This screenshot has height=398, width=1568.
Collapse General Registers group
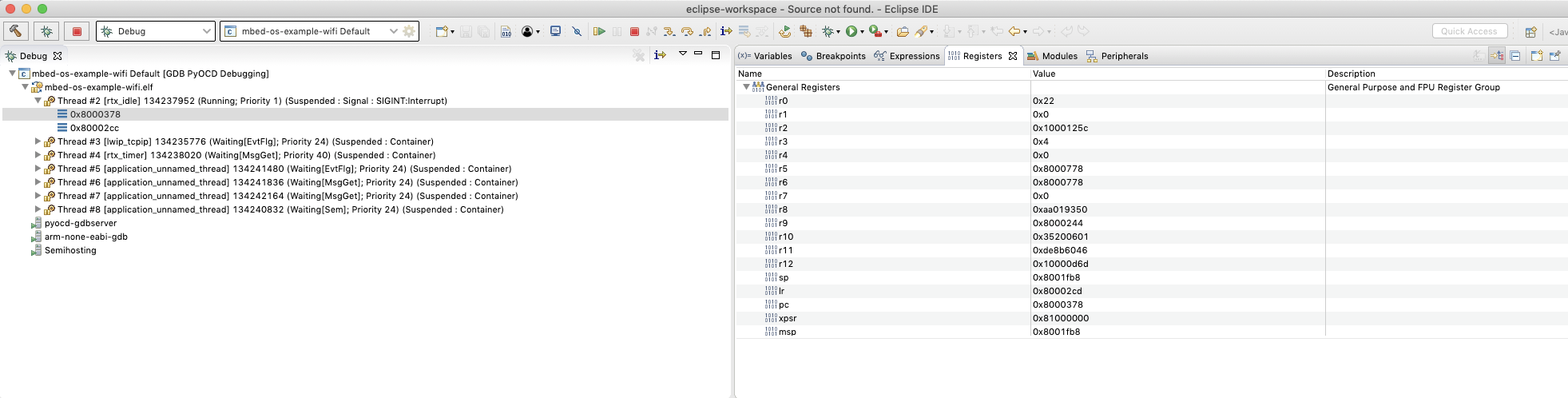[746, 87]
